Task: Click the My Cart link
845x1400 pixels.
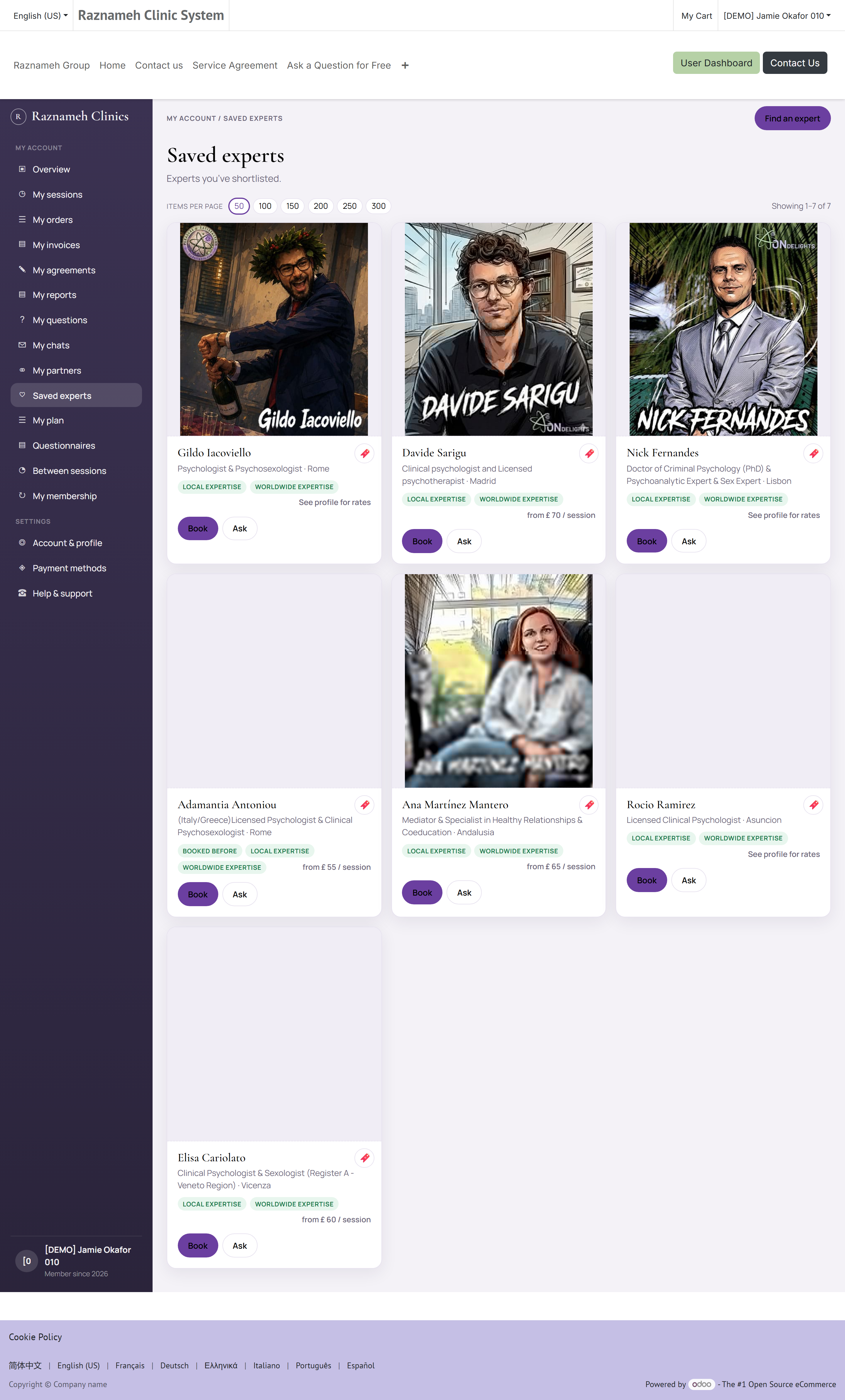Action: point(697,16)
